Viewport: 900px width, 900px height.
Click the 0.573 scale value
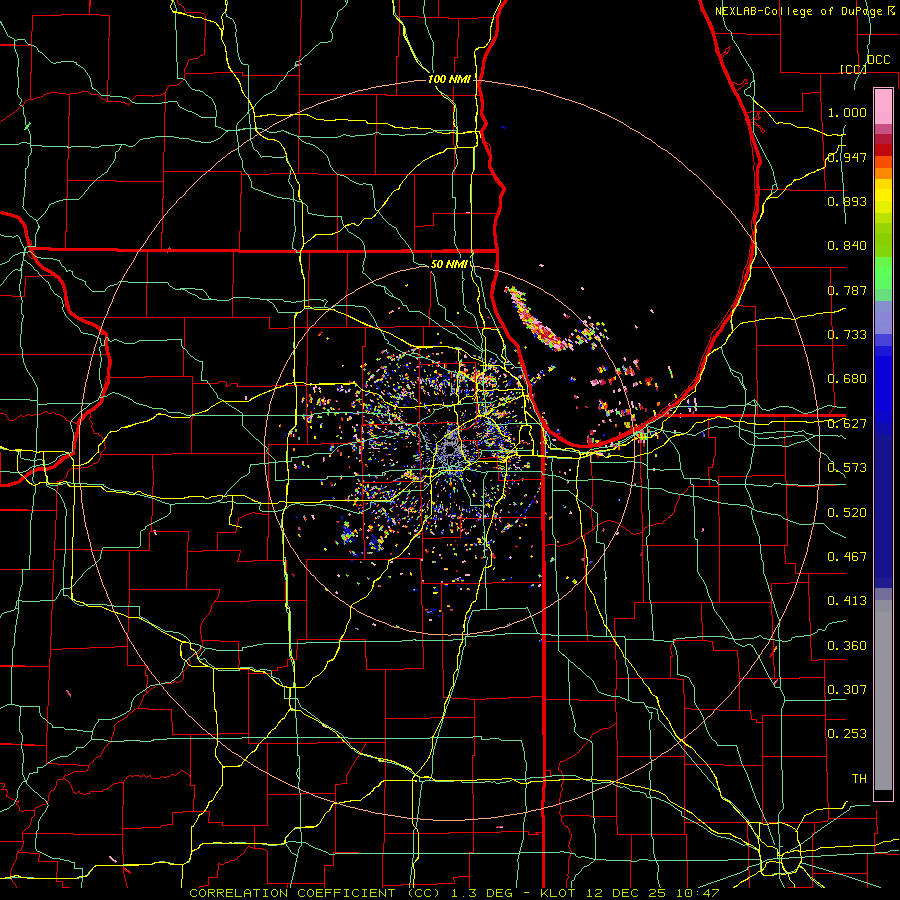(847, 468)
